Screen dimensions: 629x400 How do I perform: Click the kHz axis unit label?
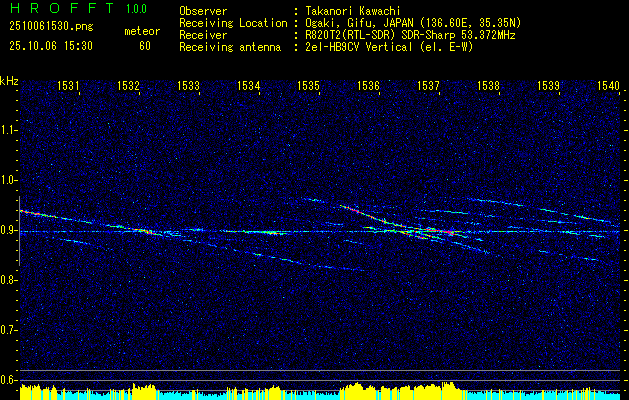(x=9, y=81)
